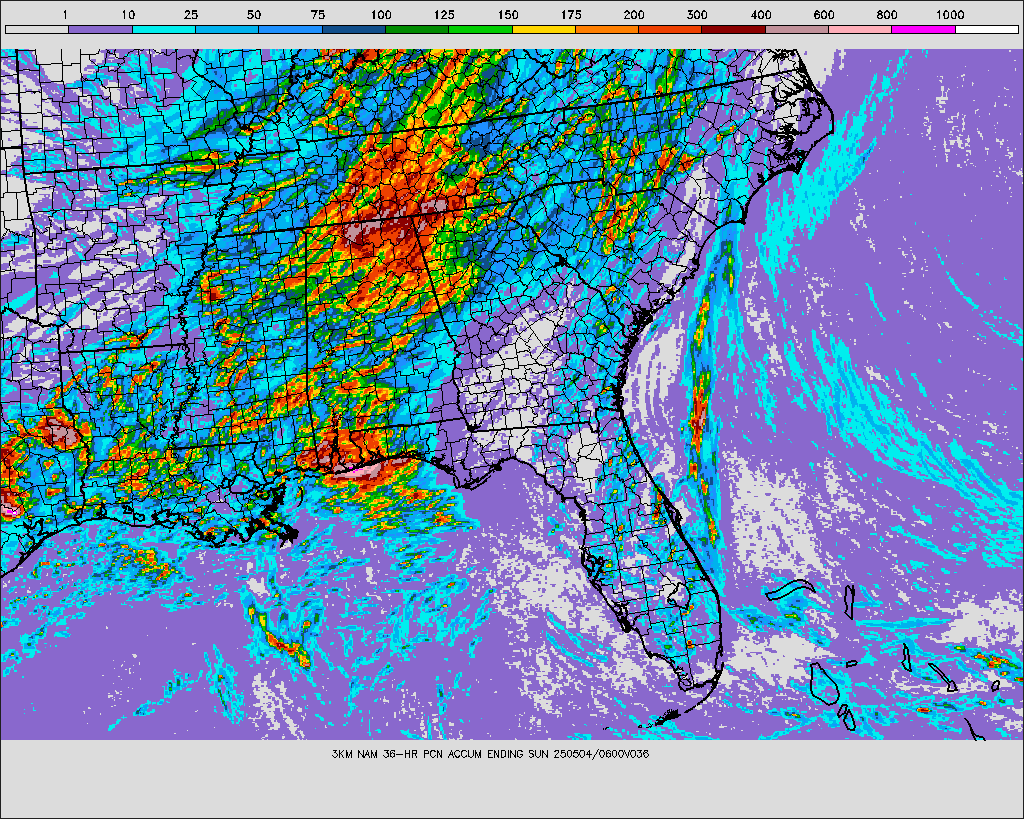Click the "800" scale label

[x=887, y=14]
